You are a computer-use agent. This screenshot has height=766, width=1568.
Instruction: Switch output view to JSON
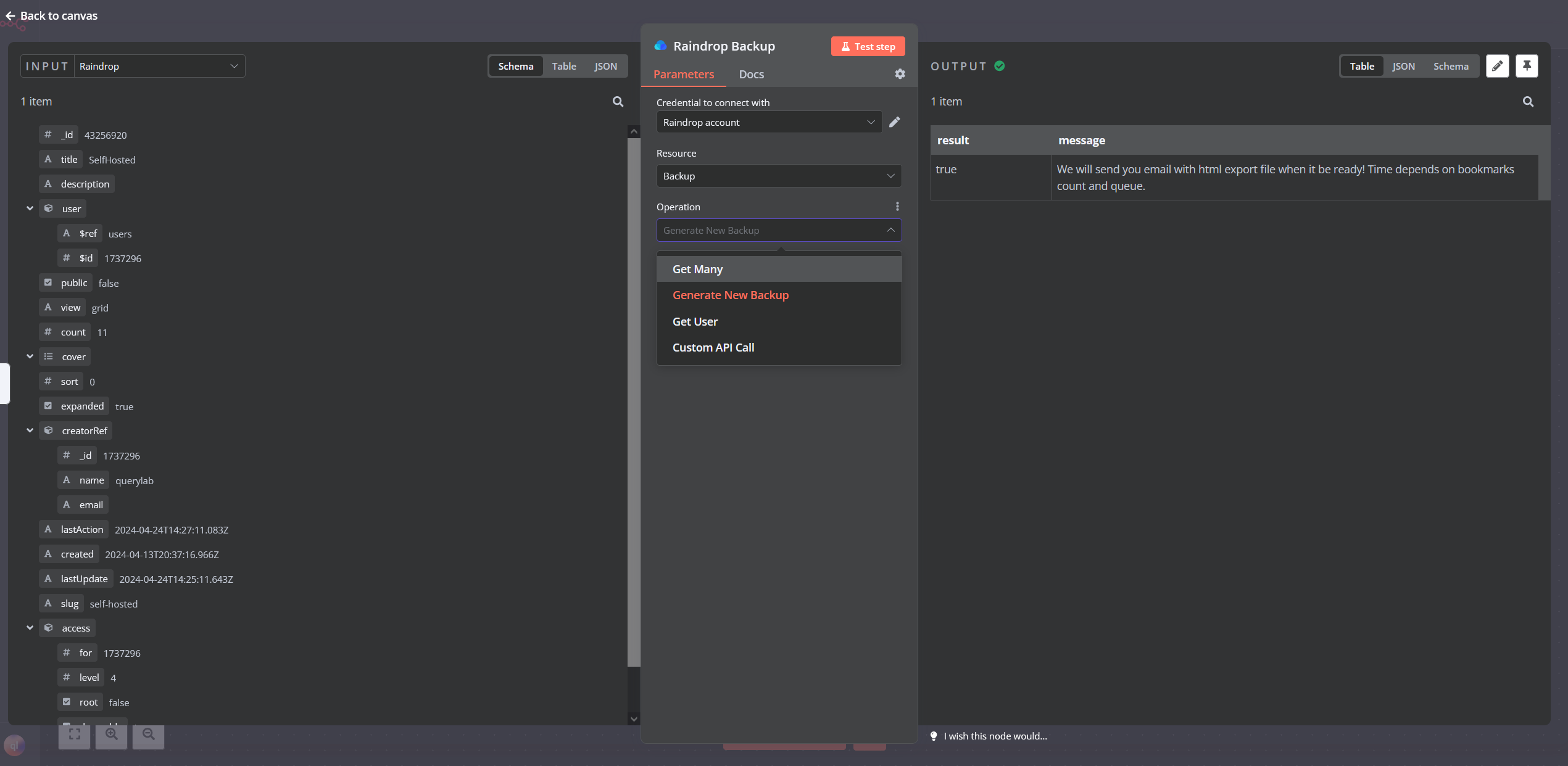pyautogui.click(x=1403, y=66)
